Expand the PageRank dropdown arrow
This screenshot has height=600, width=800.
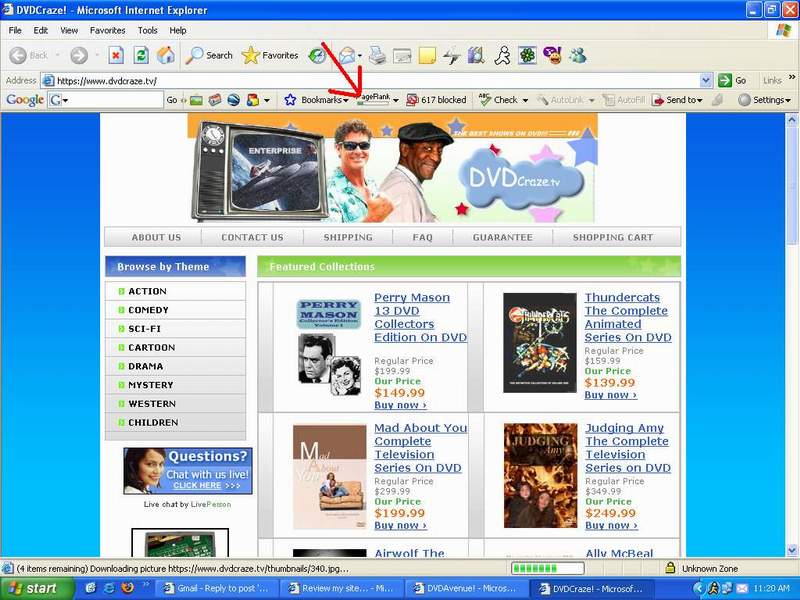pos(396,101)
